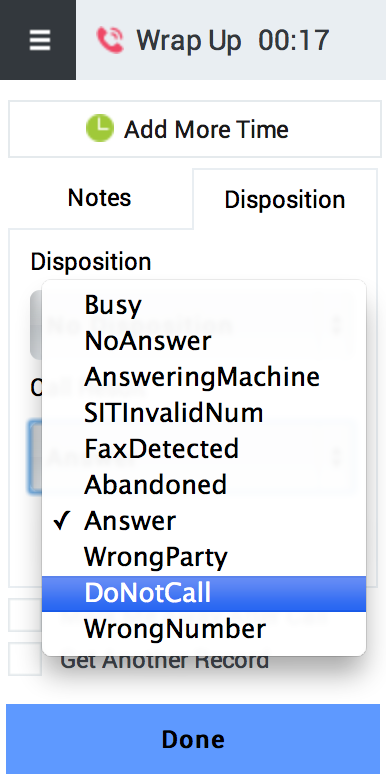
Task: Toggle the checkbox above Get Another Record
Action: pyautogui.click(x=25, y=615)
